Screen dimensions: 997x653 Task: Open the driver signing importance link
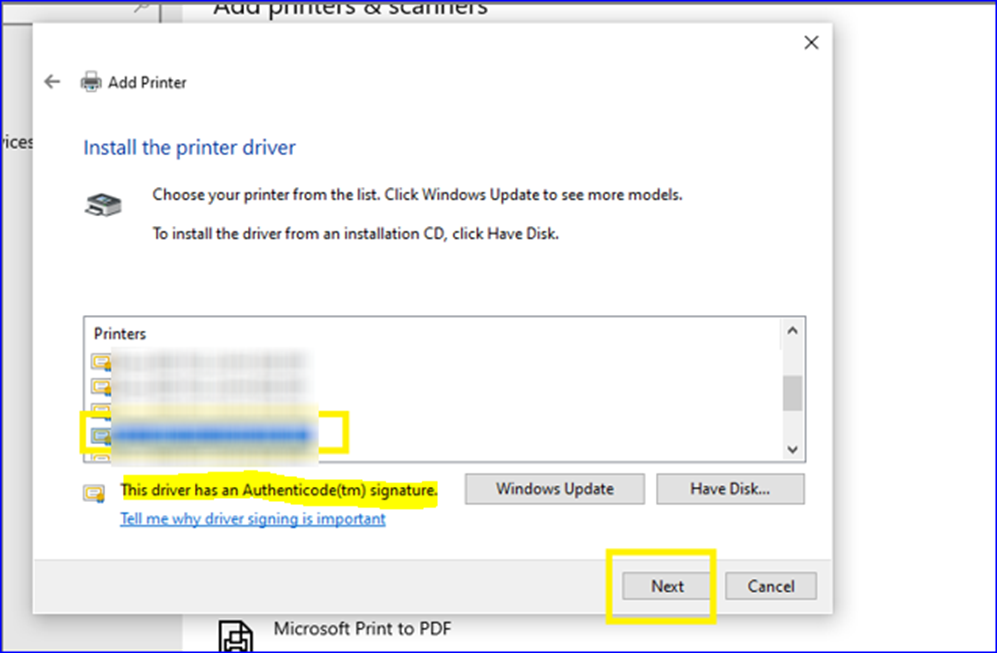point(251,519)
